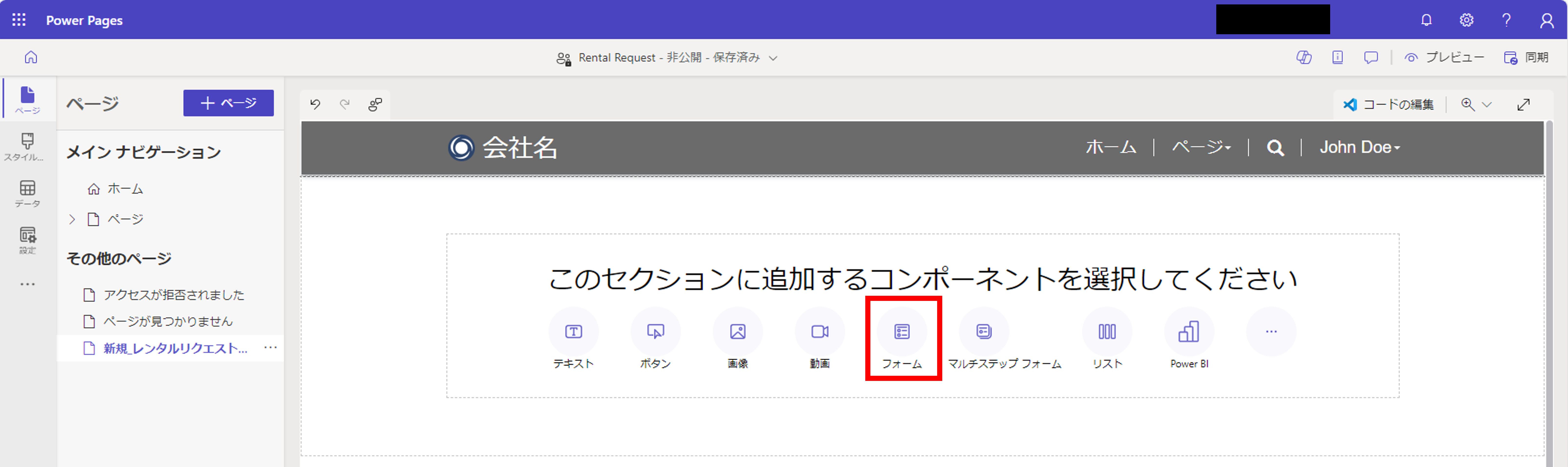Viewport: 1568px width, 467px height.
Task: Open the Copilot icon in command bar
Action: [1303, 57]
